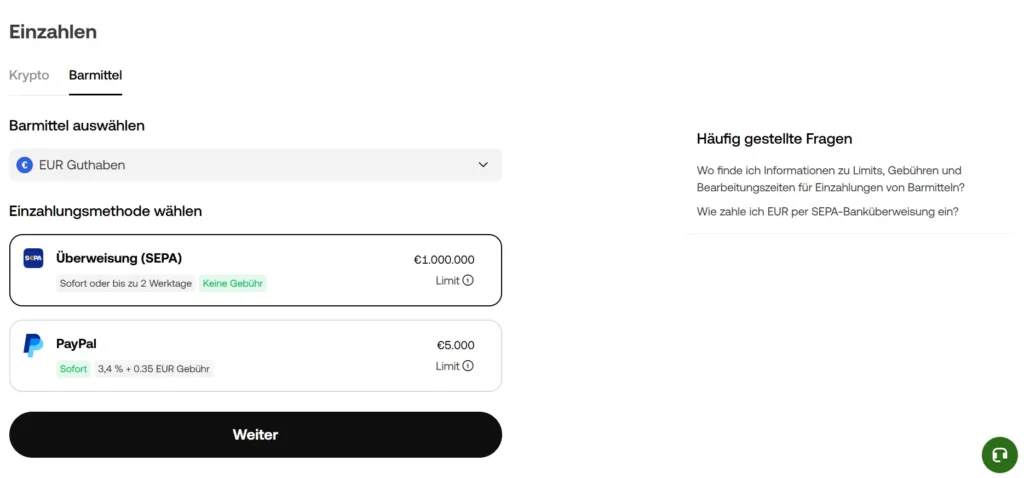This screenshot has width=1024, height=478.
Task: Click the EUR currency coin icon
Action: pyautogui.click(x=25, y=165)
